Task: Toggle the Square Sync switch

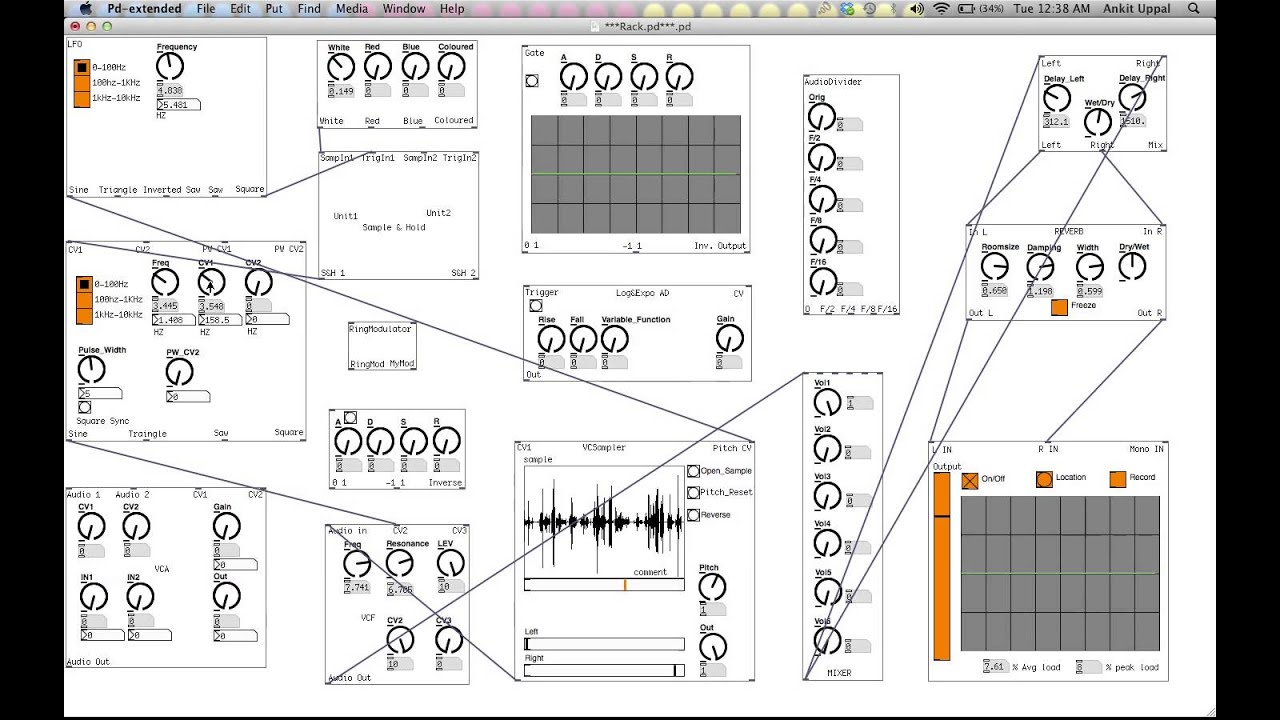Action: pyautogui.click(x=84, y=407)
